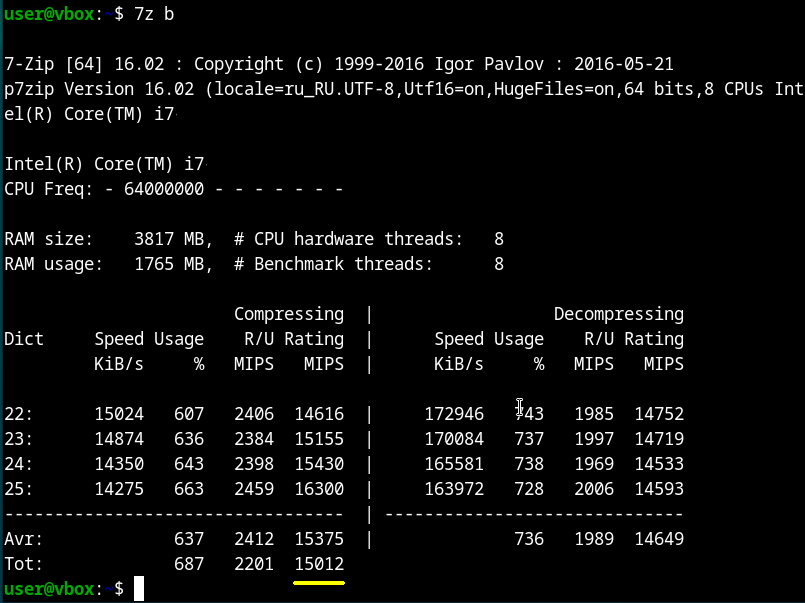Click the "Dict" column header
This screenshot has width=805, height=603.
tap(24, 339)
